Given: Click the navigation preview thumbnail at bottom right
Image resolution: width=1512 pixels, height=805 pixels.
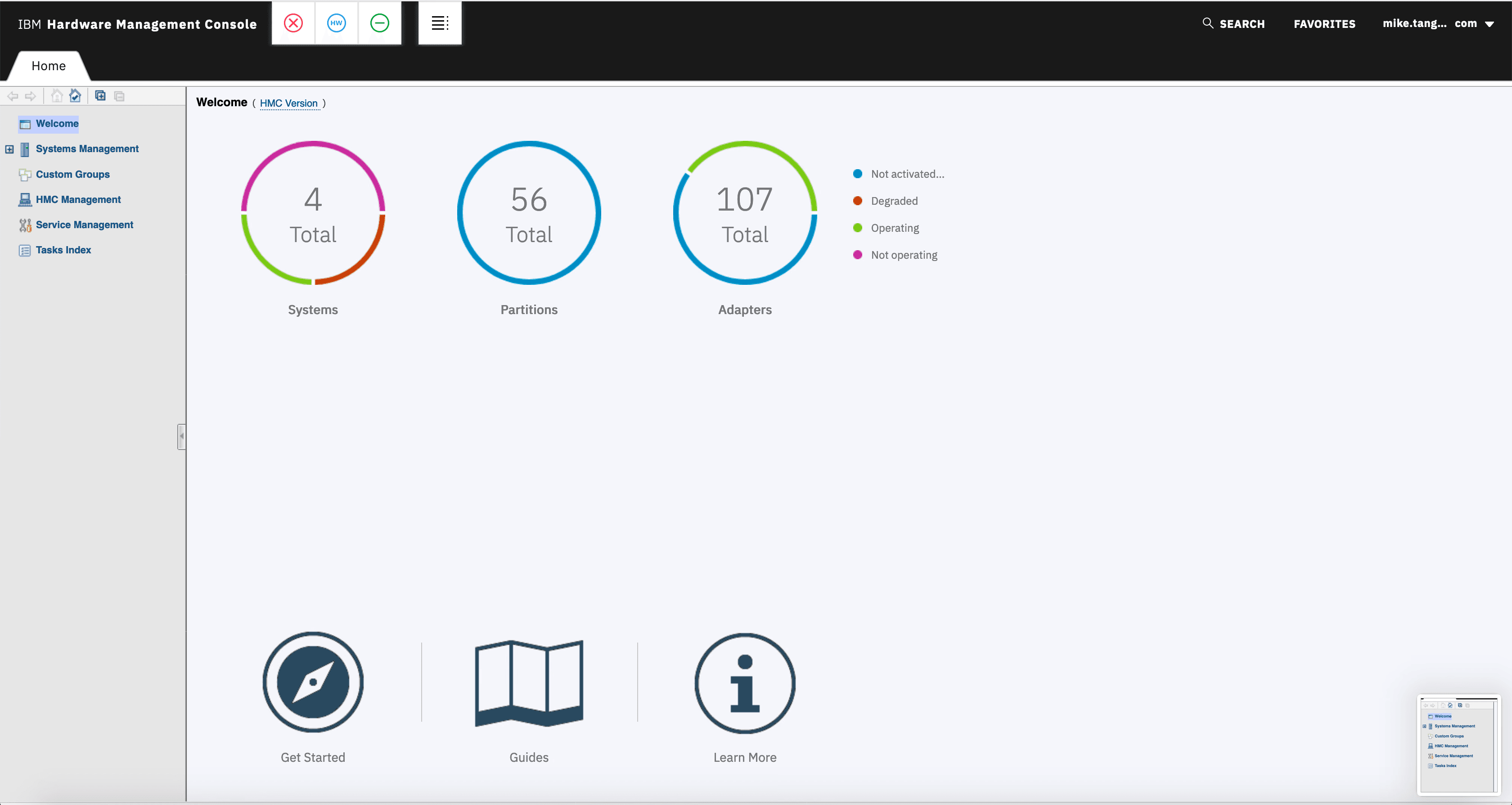Looking at the screenshot, I should tap(1458, 745).
